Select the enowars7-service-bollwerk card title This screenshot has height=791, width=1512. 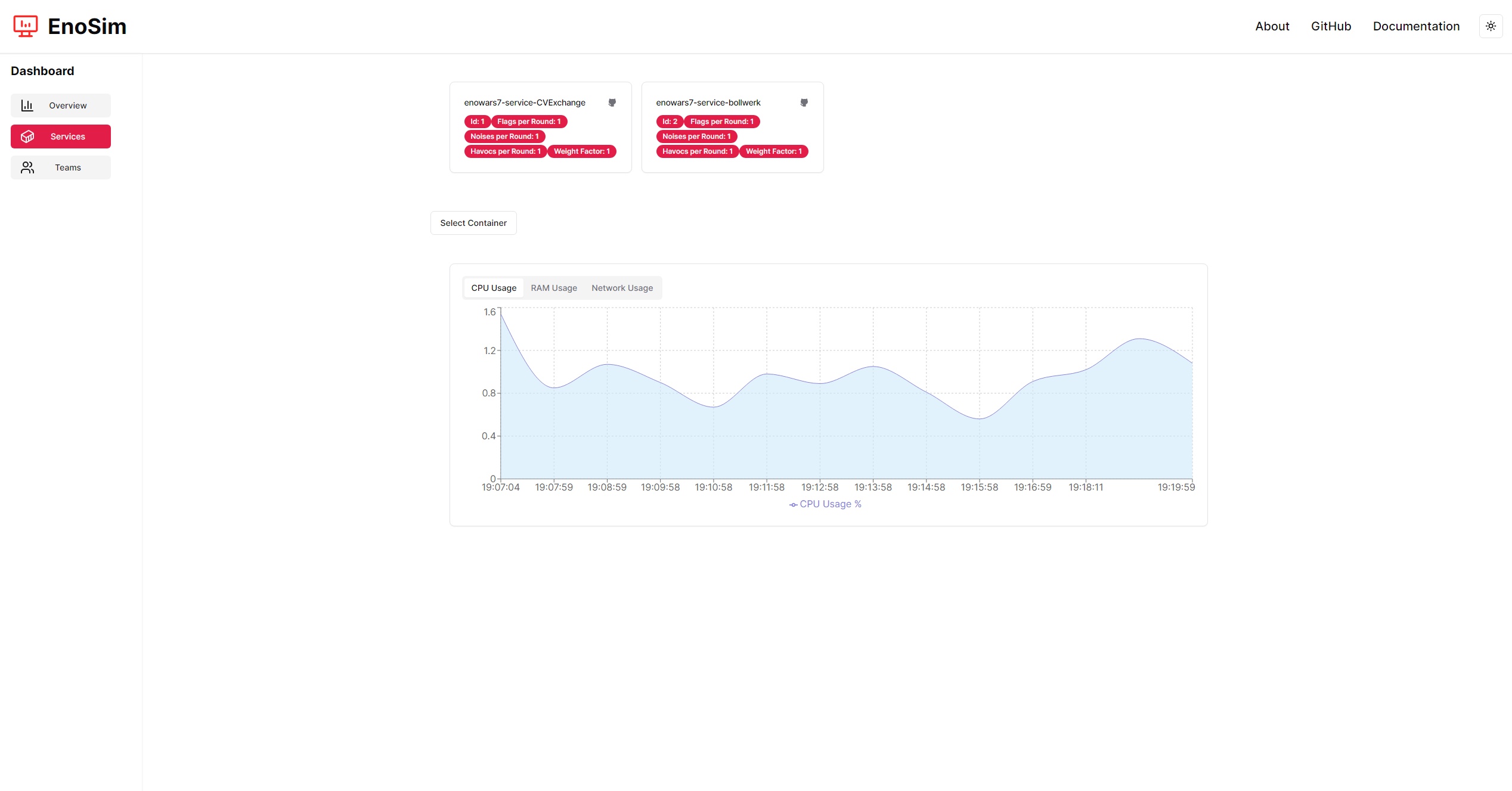coord(708,103)
